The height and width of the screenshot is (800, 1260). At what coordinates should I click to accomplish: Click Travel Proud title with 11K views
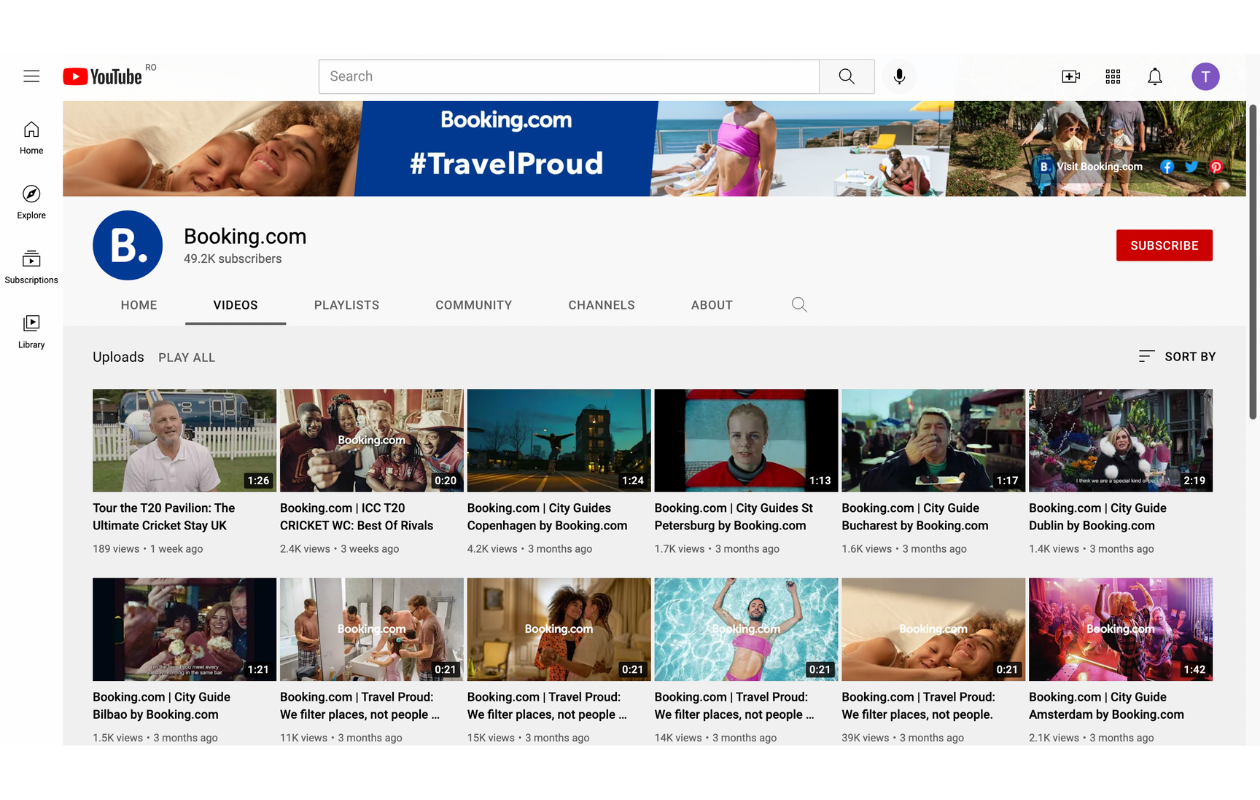[360, 705]
